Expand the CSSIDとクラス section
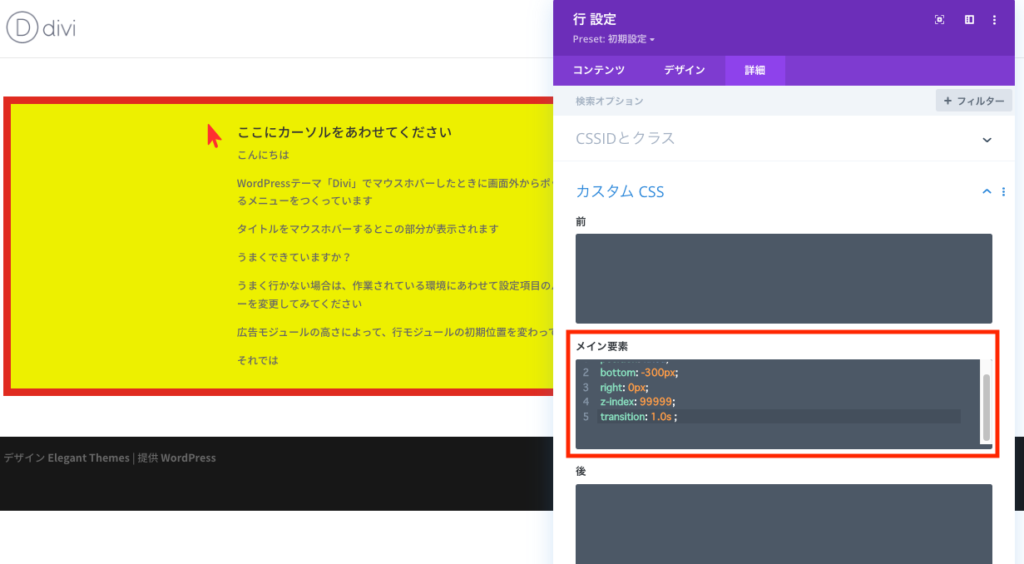This screenshot has width=1024, height=564. [x=986, y=140]
